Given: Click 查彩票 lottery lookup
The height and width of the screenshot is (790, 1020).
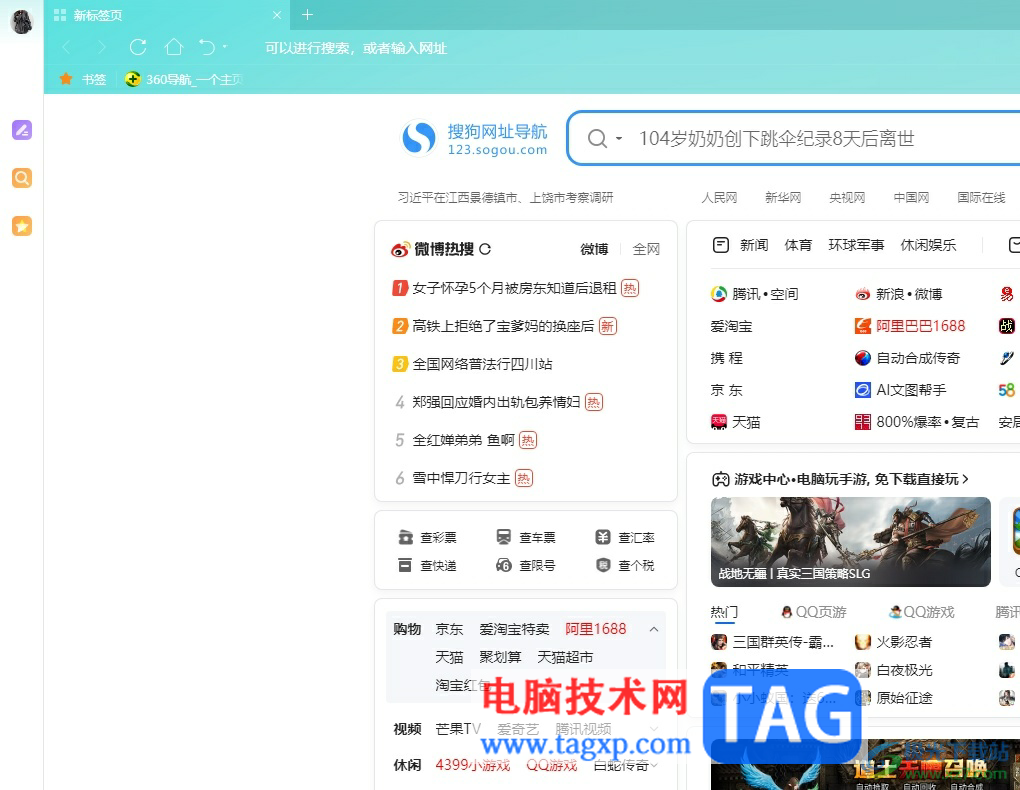Looking at the screenshot, I should (427, 538).
